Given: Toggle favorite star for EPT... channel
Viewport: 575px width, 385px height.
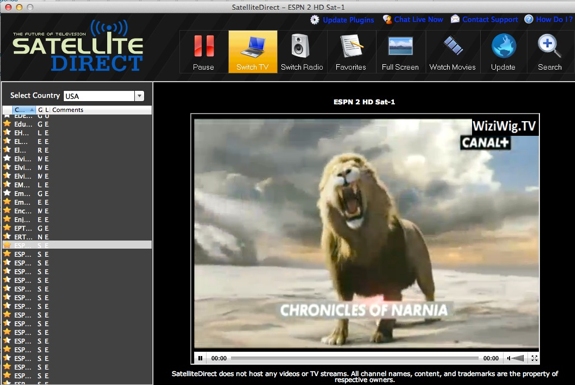Looking at the screenshot, I should [7, 228].
